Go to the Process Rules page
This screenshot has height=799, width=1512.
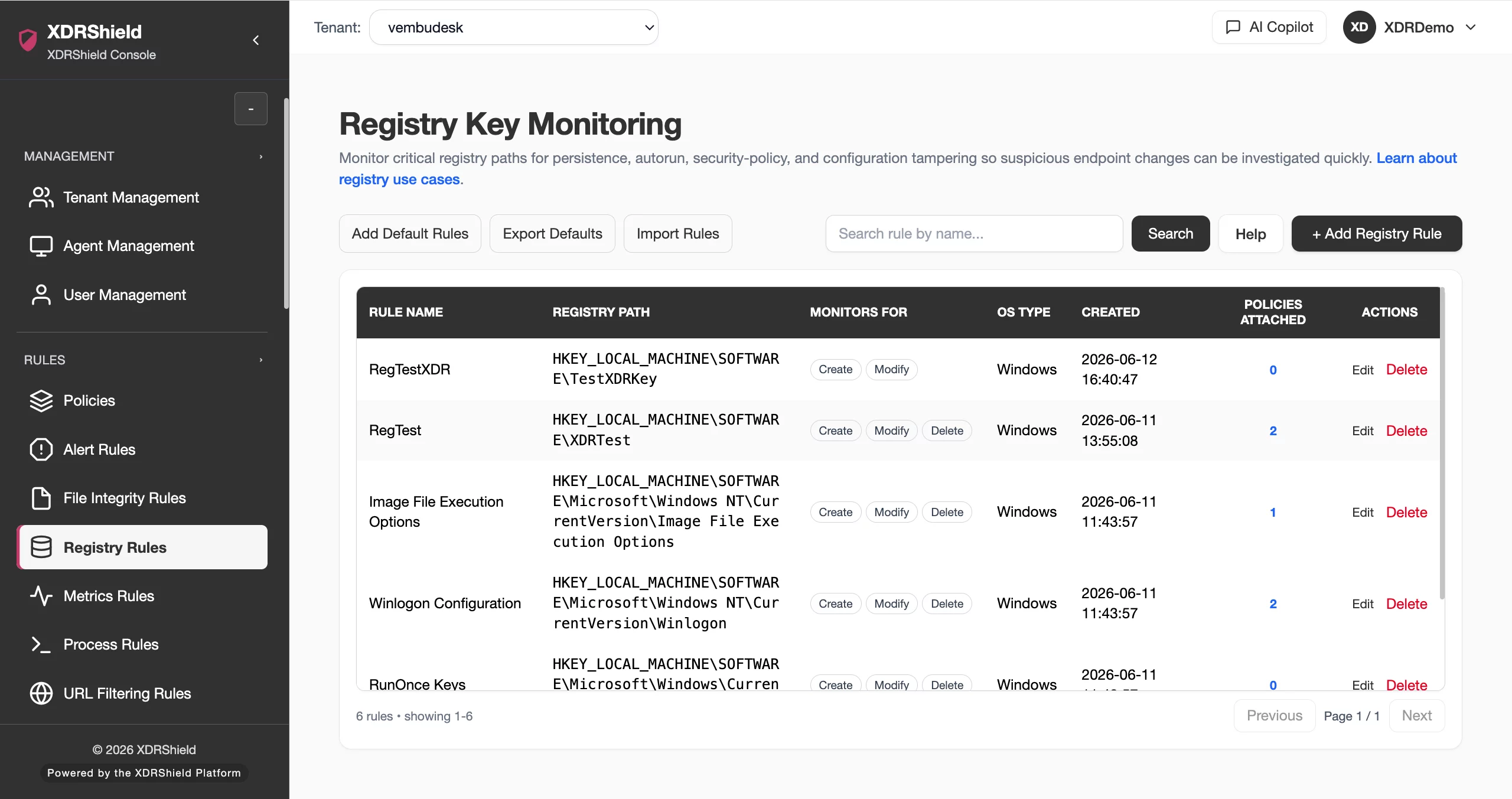coord(142,644)
